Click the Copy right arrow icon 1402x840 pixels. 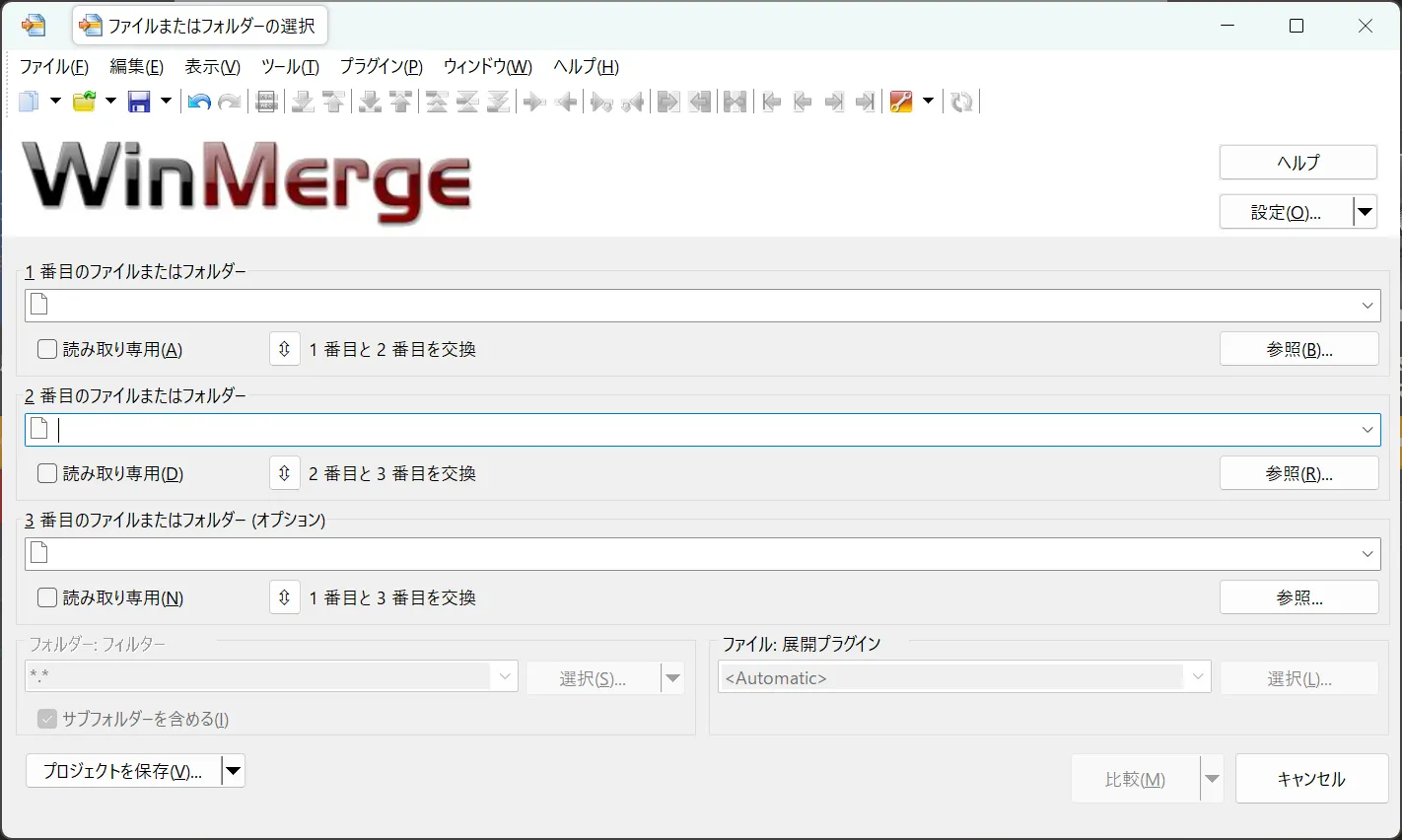[534, 101]
